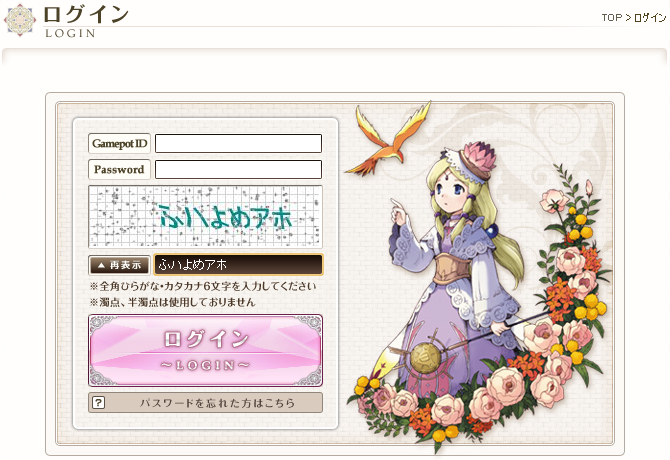The width and height of the screenshot is (670, 460).
Task: Click the captcha image showing ふいよめアホ
Action: (206, 217)
